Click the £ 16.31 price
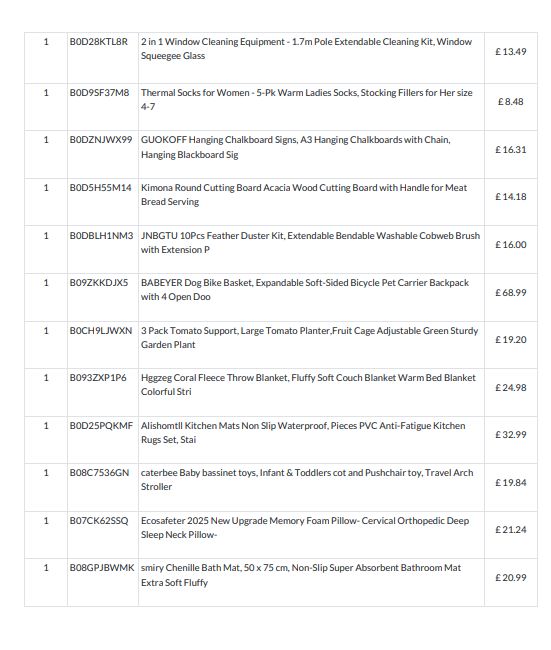The height and width of the screenshot is (650, 551). [x=511, y=150]
